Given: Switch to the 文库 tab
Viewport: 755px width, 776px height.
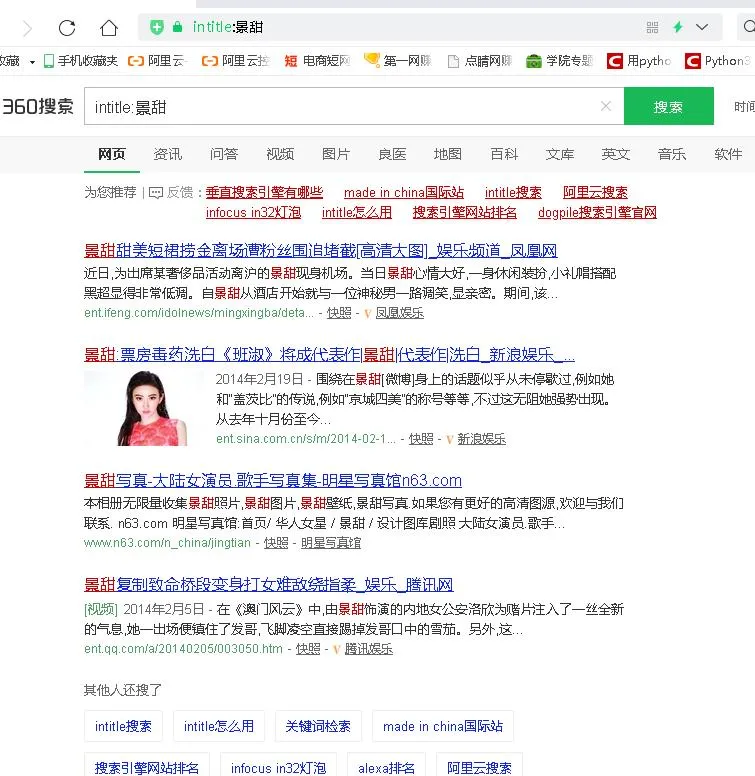Looking at the screenshot, I should tap(560, 154).
